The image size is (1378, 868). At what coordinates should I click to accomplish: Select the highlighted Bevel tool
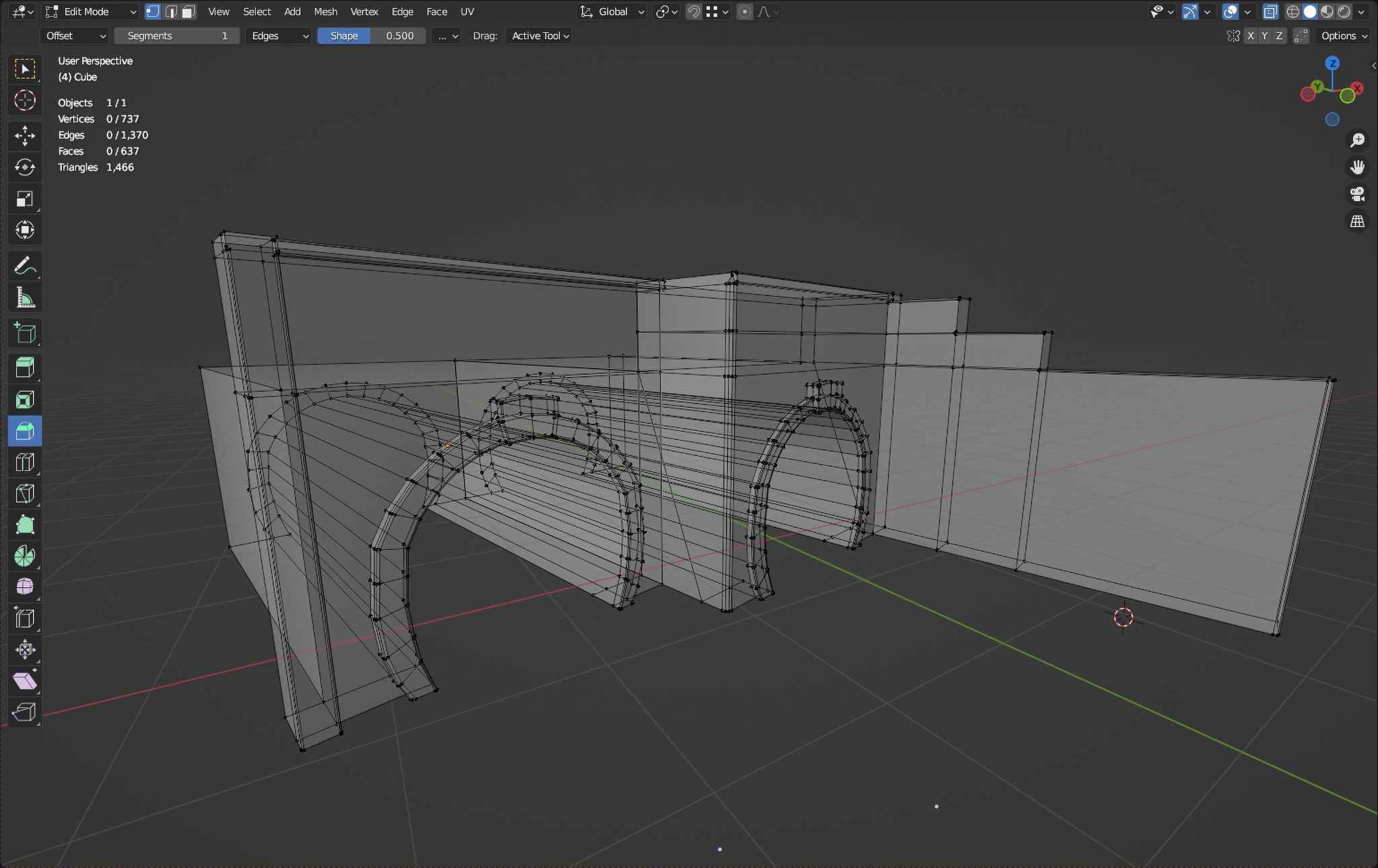[25, 431]
